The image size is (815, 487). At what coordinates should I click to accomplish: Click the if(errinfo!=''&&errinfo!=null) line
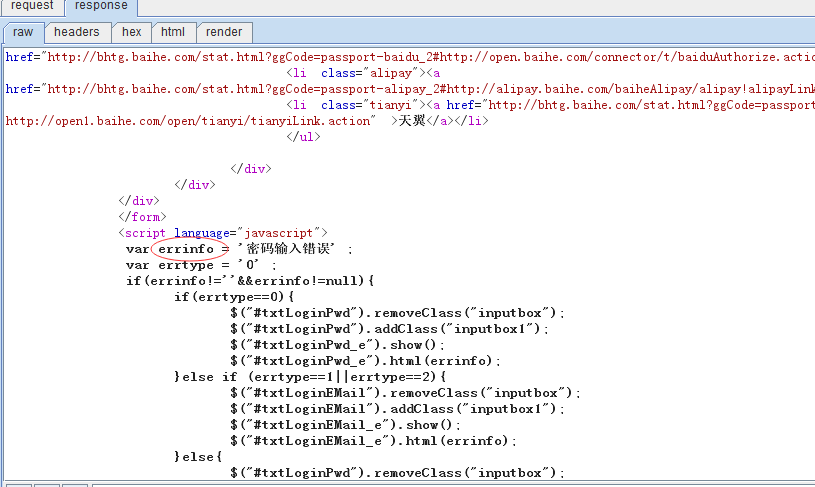(250, 281)
